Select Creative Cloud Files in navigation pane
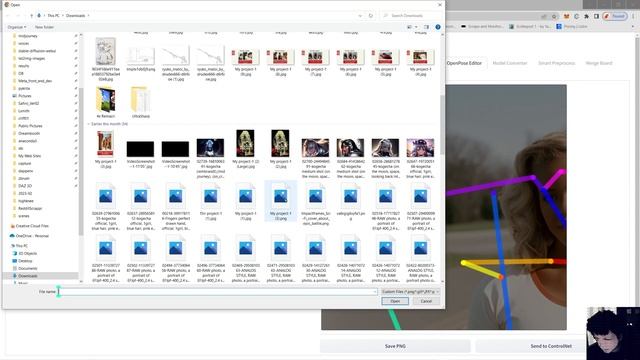The image size is (640, 360). point(29,226)
